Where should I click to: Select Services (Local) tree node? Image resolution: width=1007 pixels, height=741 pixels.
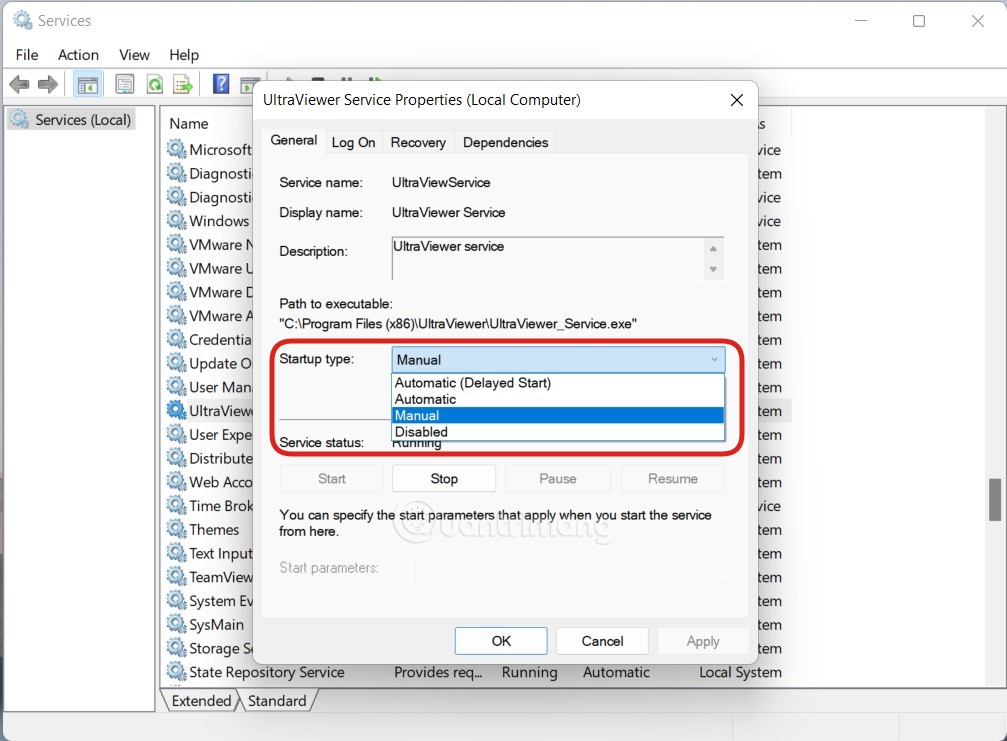coord(71,120)
